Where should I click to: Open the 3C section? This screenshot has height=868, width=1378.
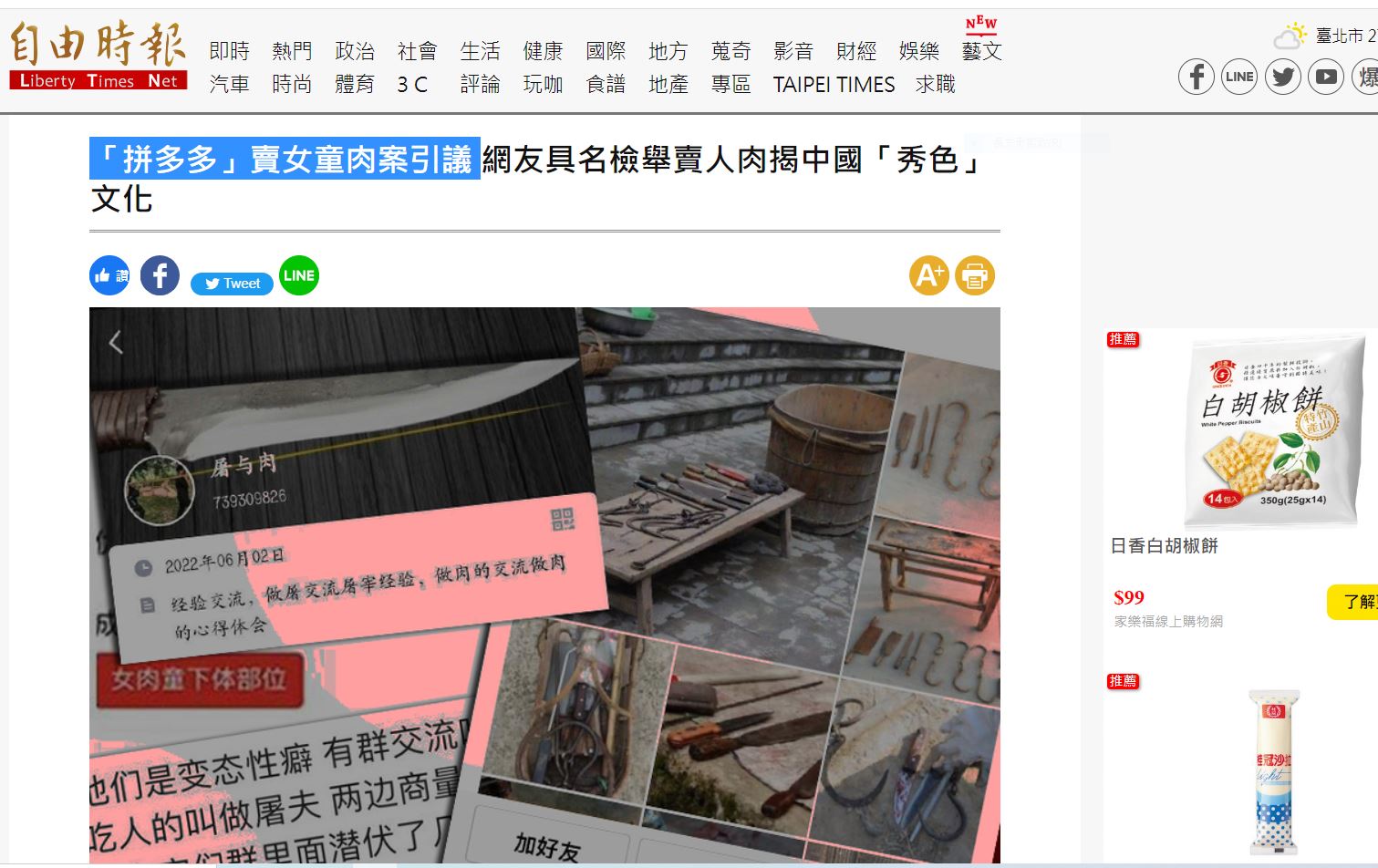(412, 85)
